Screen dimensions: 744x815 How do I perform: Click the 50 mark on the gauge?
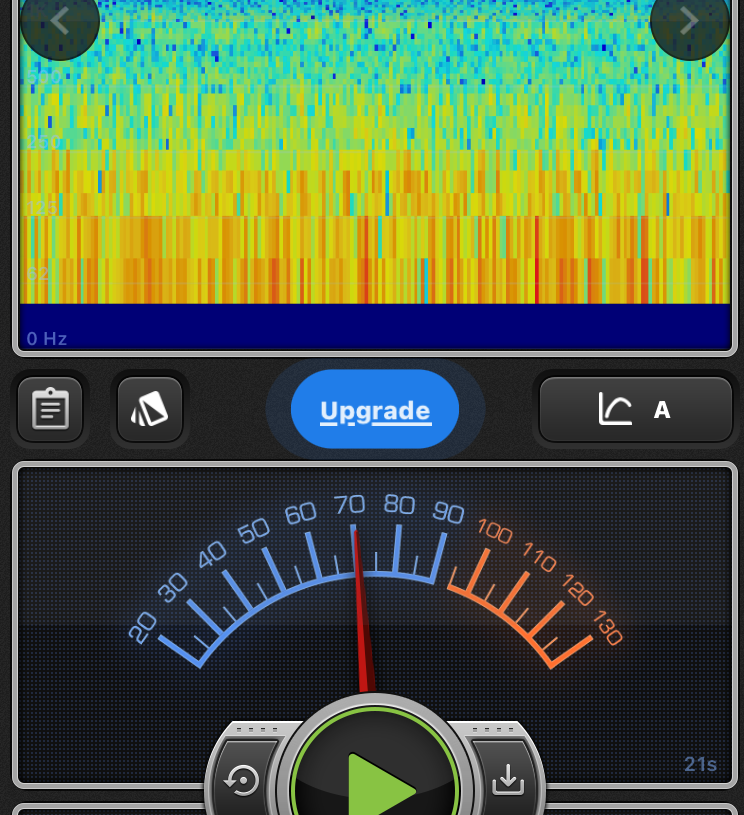254,529
